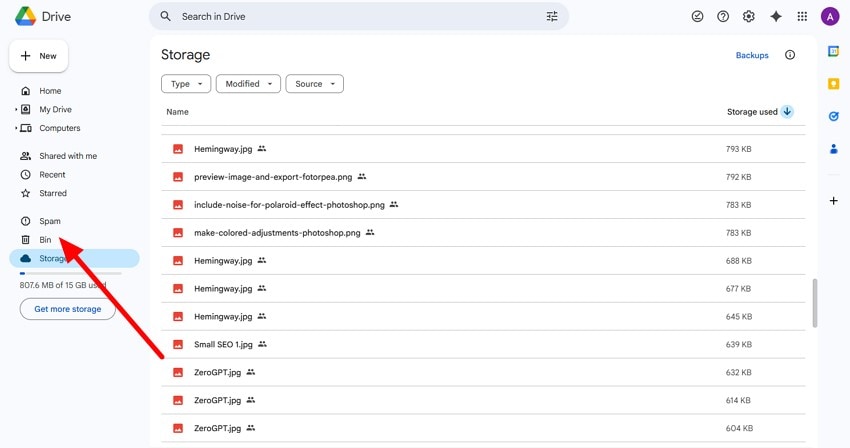This screenshot has width=850, height=448.
Task: Open Google Keep side panel
Action: [834, 84]
